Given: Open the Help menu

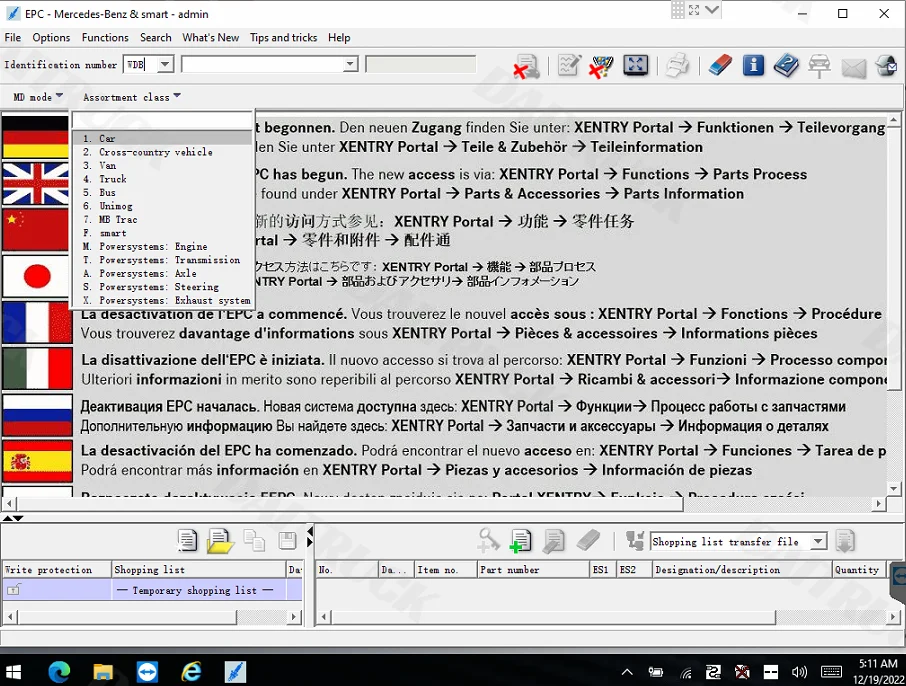Looking at the screenshot, I should [x=339, y=38].
